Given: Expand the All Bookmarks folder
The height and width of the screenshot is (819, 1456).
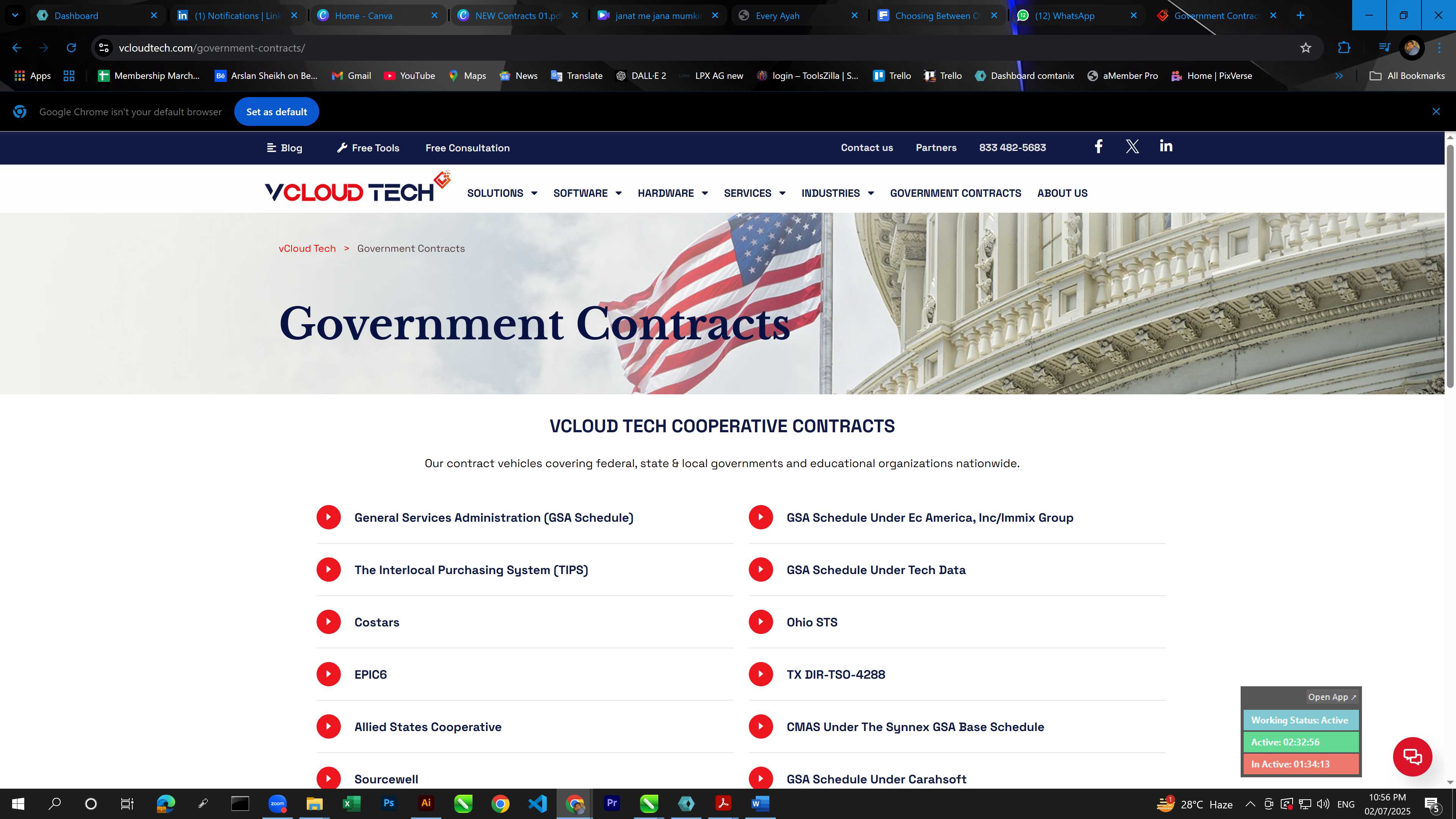Looking at the screenshot, I should 1407,76.
